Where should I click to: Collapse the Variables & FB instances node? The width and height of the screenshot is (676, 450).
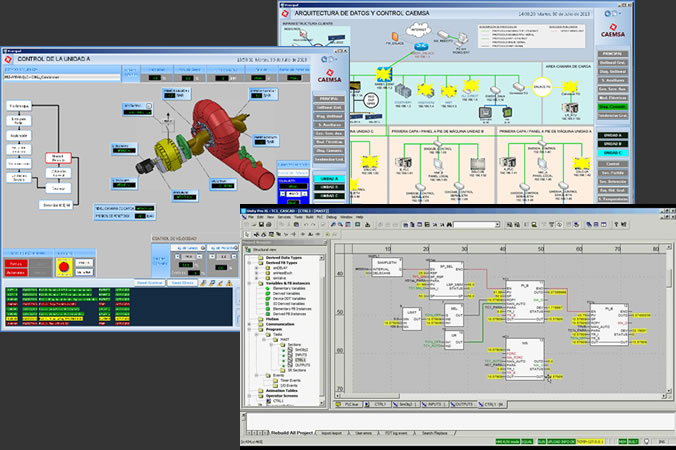pos(250,283)
